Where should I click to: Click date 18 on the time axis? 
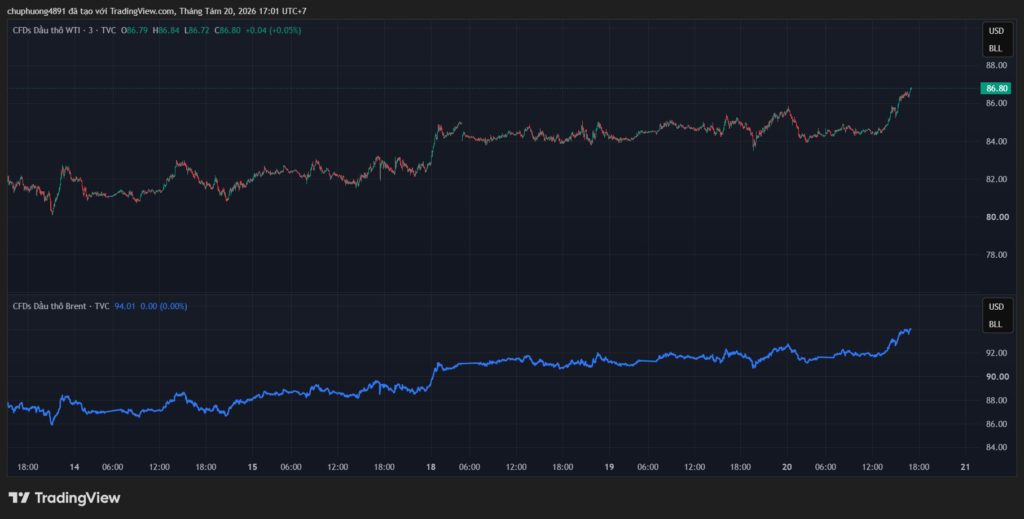coord(430,467)
